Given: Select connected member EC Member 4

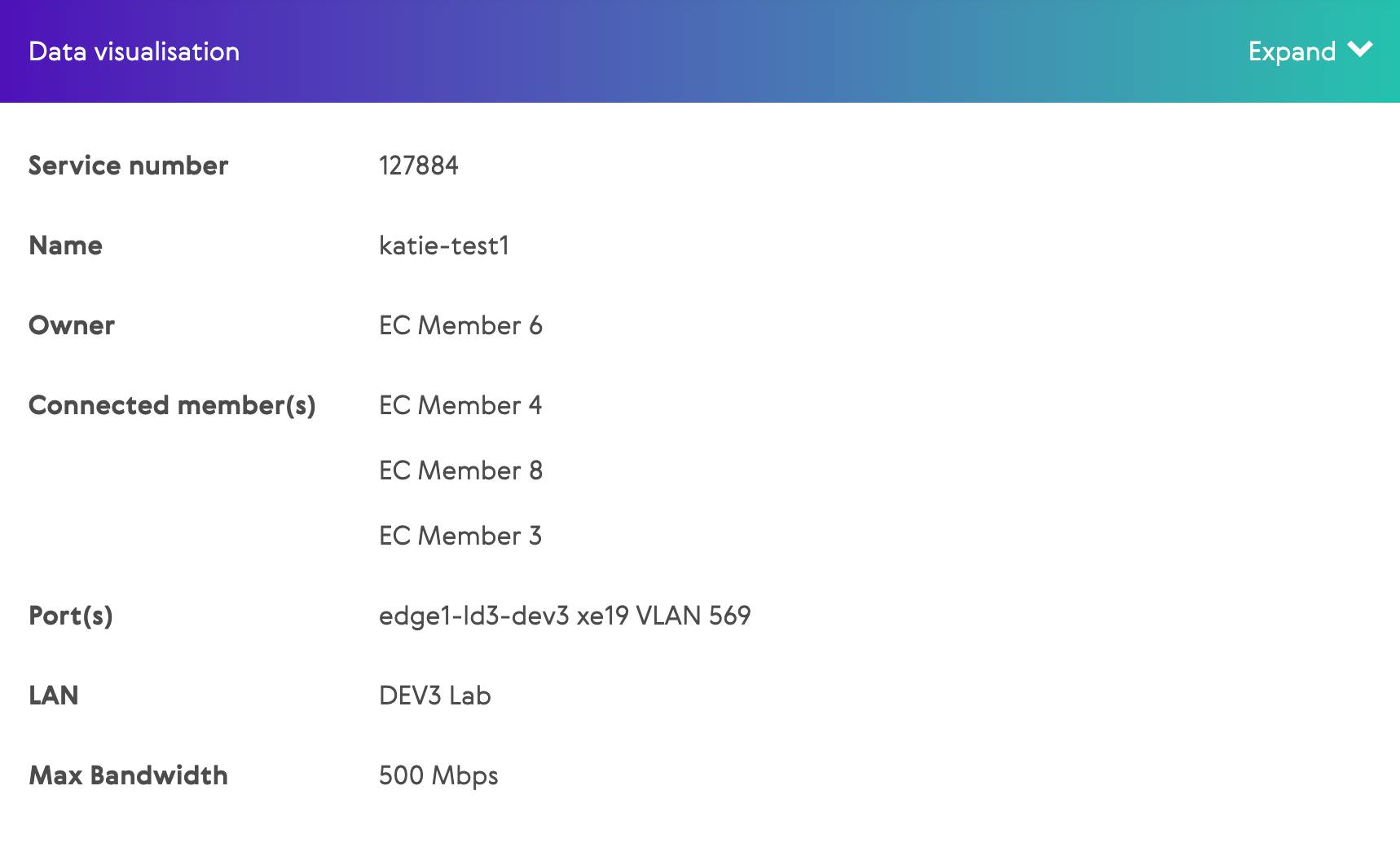Looking at the screenshot, I should (460, 405).
